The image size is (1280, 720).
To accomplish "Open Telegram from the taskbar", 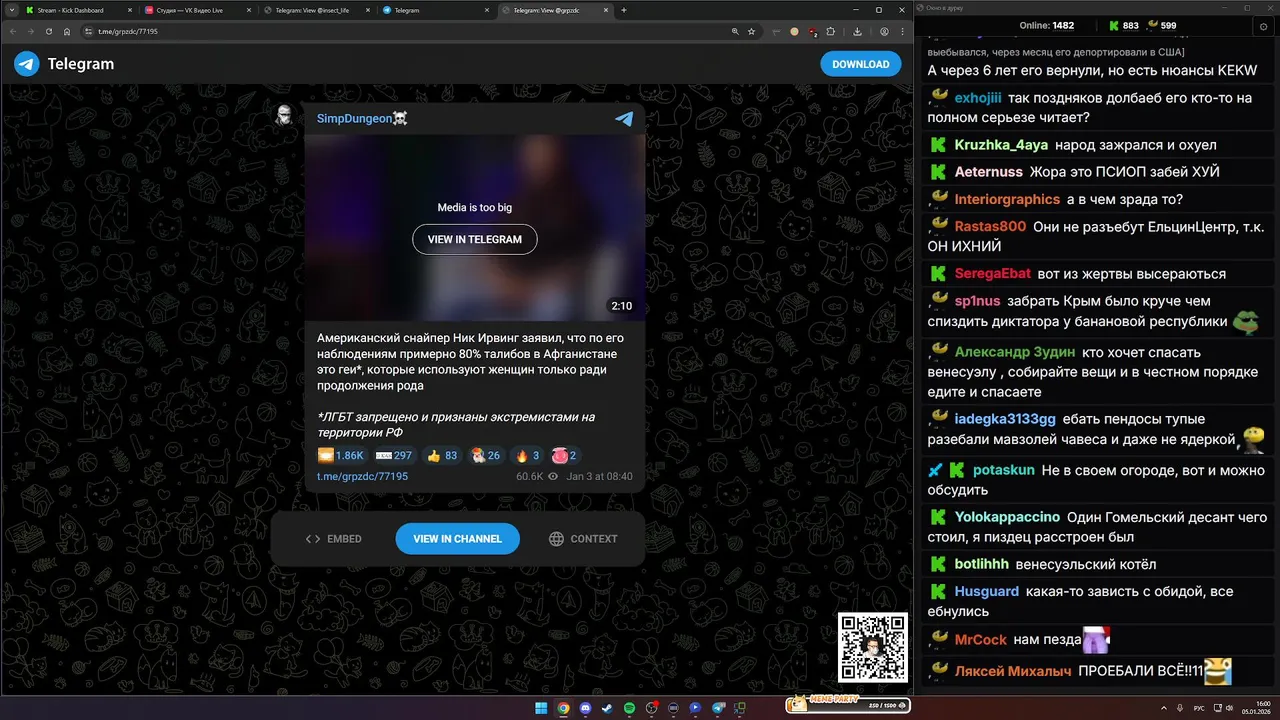I will click(717, 708).
